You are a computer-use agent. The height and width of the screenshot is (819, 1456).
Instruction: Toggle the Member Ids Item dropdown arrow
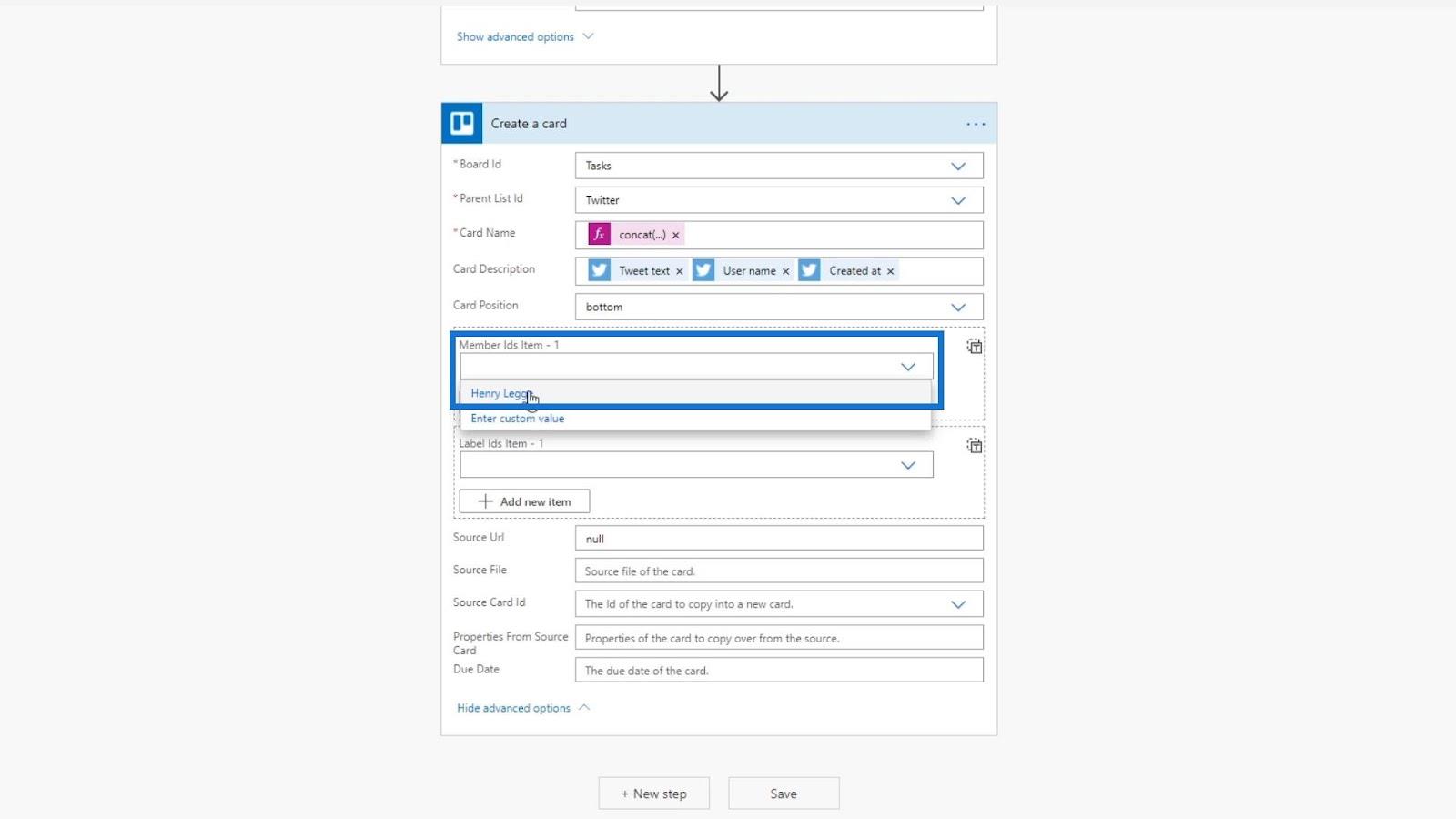coord(908,367)
